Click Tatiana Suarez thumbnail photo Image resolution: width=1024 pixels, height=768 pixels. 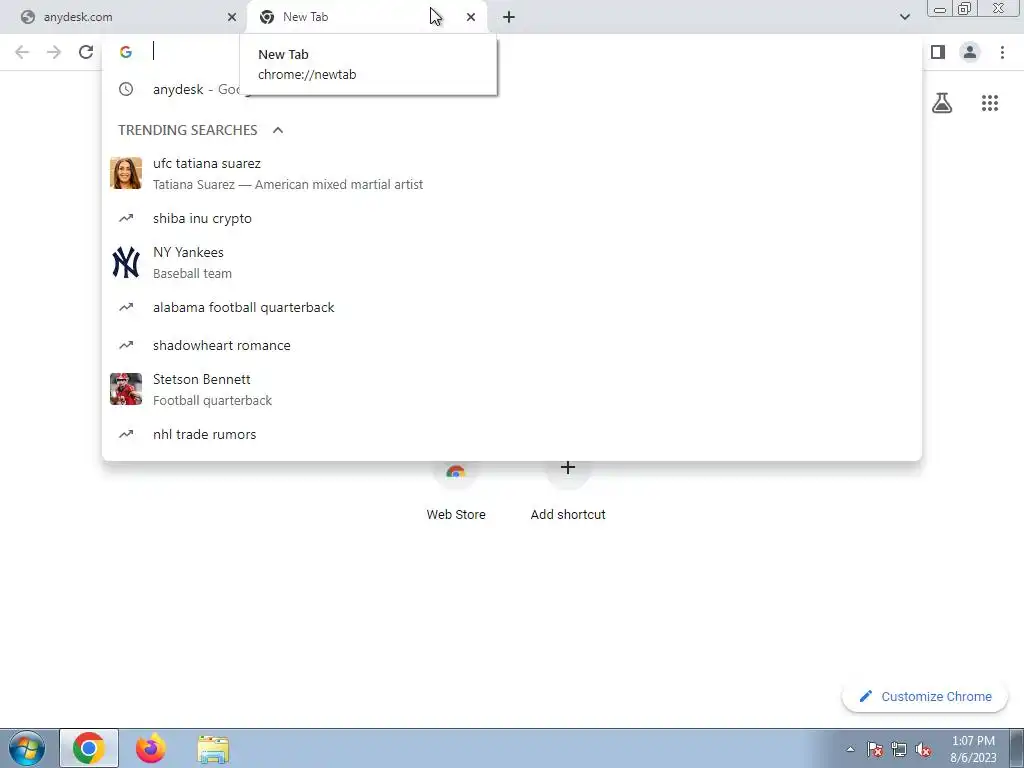pyautogui.click(x=126, y=173)
